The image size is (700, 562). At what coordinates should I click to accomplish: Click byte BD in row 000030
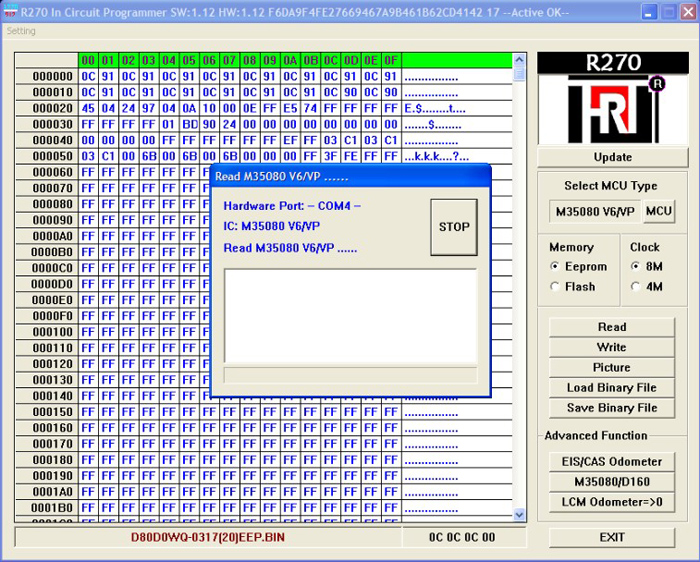tap(189, 125)
